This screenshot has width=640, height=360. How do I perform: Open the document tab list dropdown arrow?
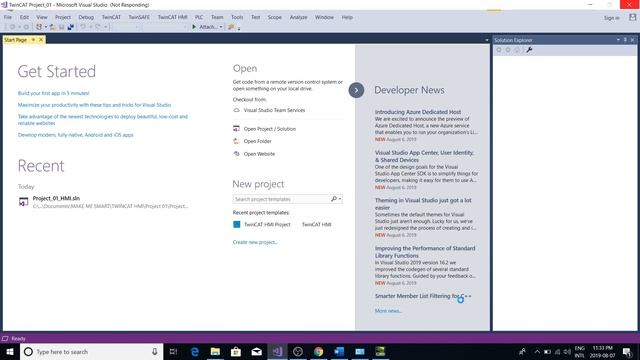487,40
